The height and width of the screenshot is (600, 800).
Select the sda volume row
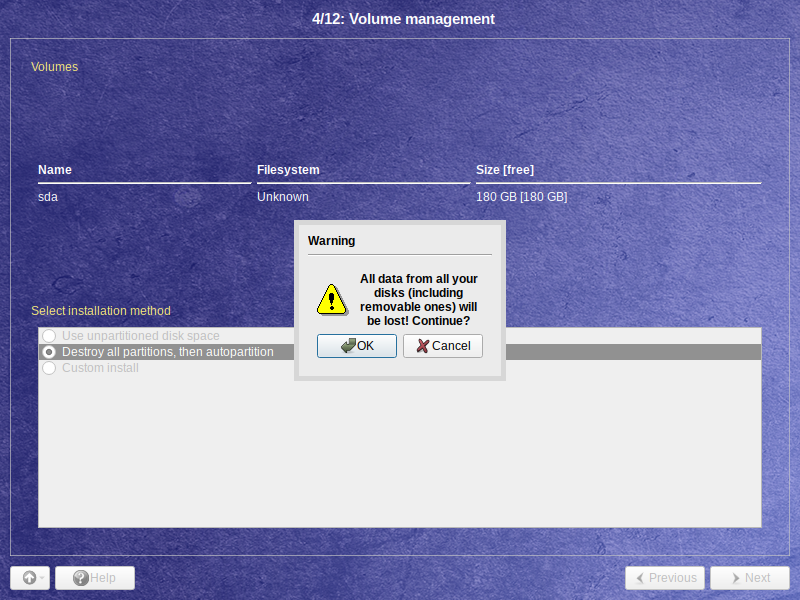coord(399,197)
